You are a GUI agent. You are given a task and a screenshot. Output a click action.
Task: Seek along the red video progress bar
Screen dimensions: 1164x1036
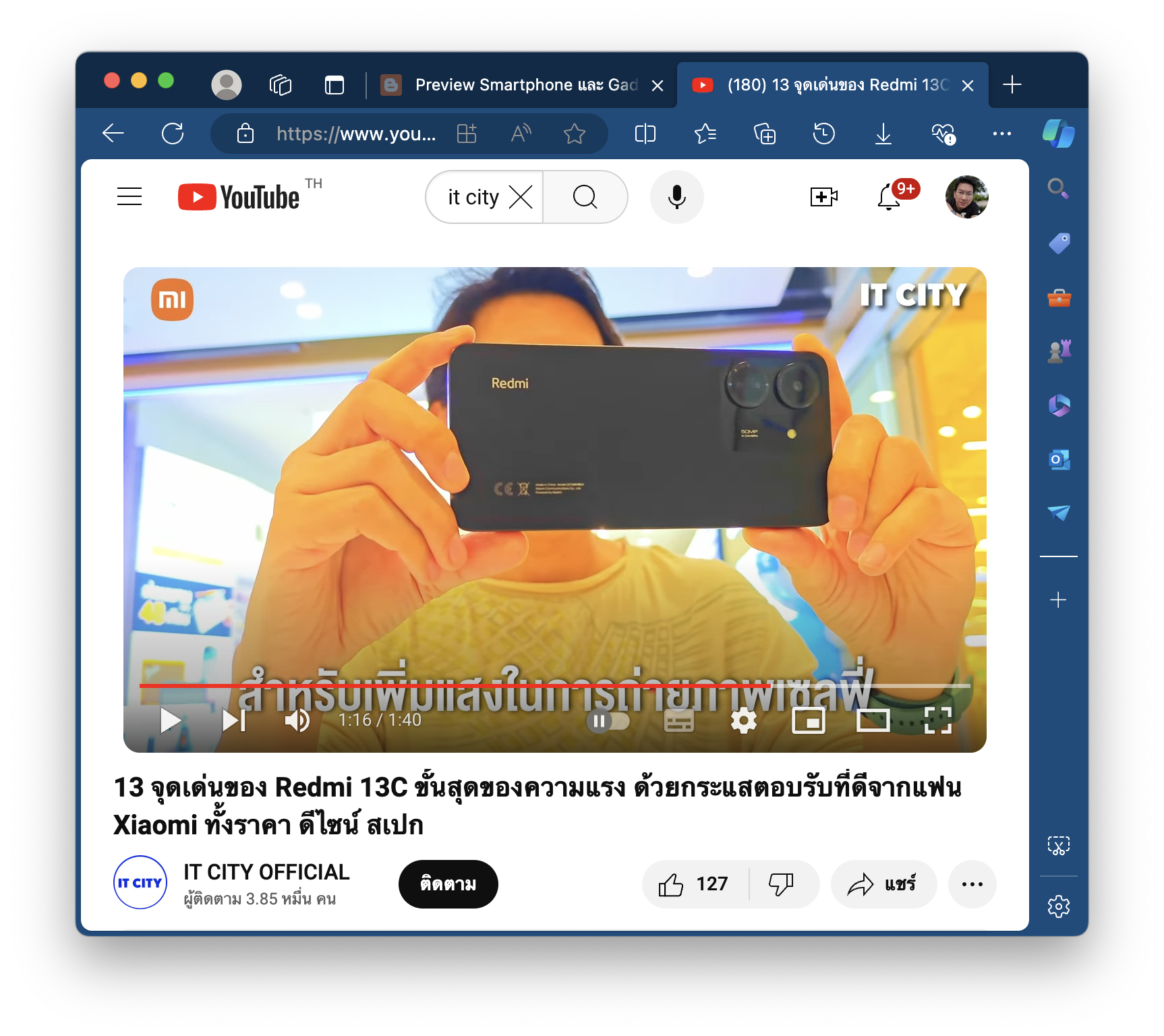tap(554, 685)
